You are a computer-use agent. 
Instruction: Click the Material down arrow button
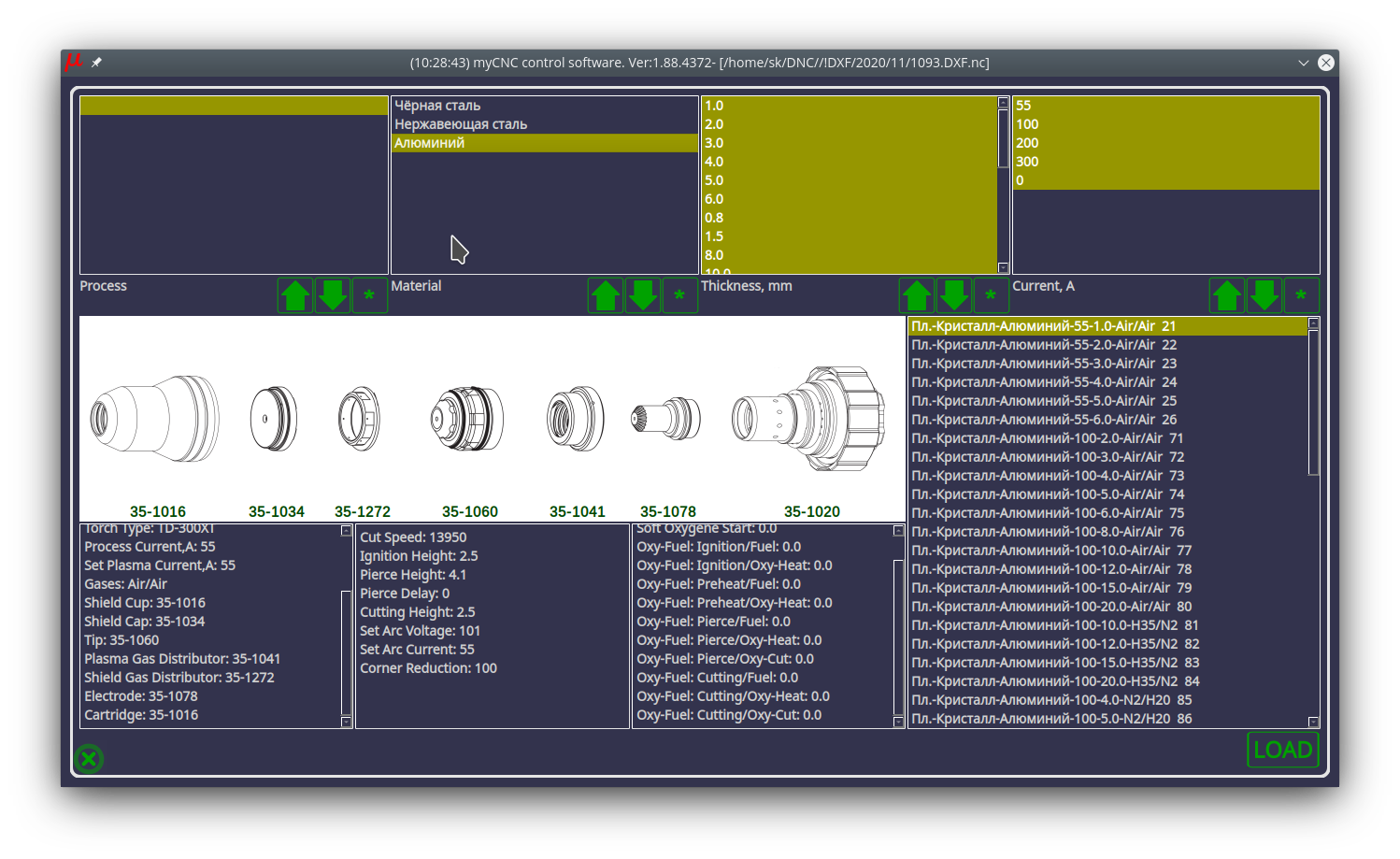coord(643,295)
